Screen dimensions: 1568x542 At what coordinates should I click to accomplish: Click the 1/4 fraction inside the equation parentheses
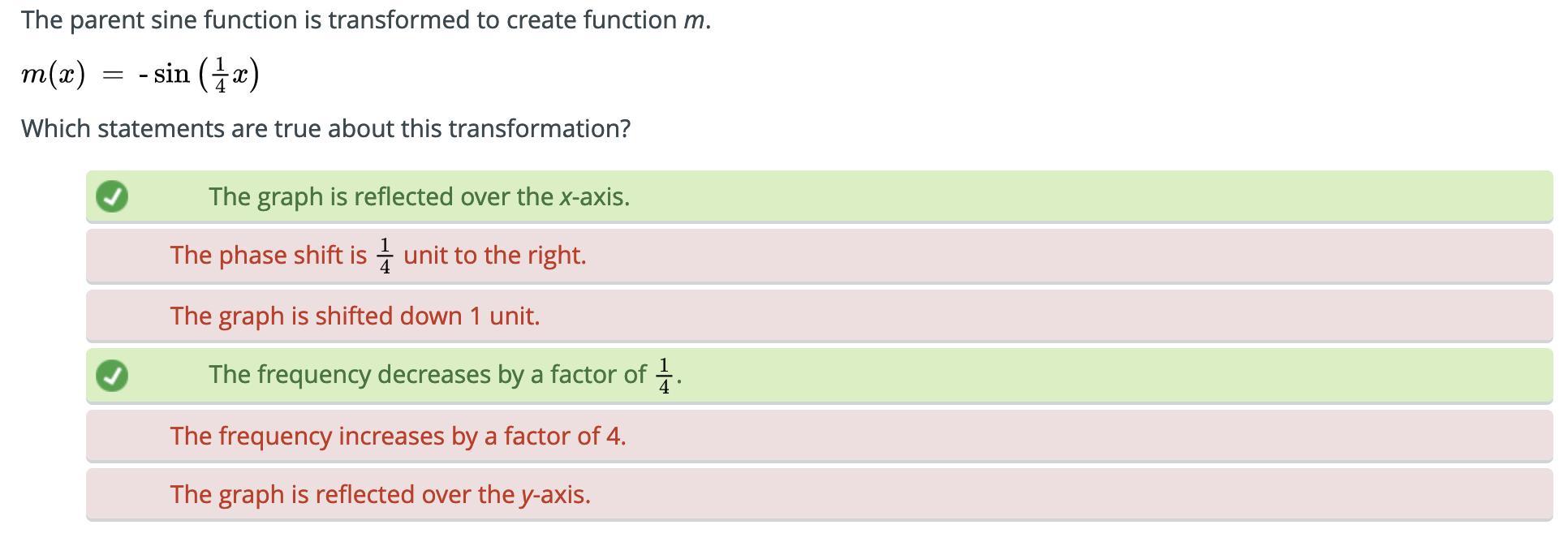(220, 75)
